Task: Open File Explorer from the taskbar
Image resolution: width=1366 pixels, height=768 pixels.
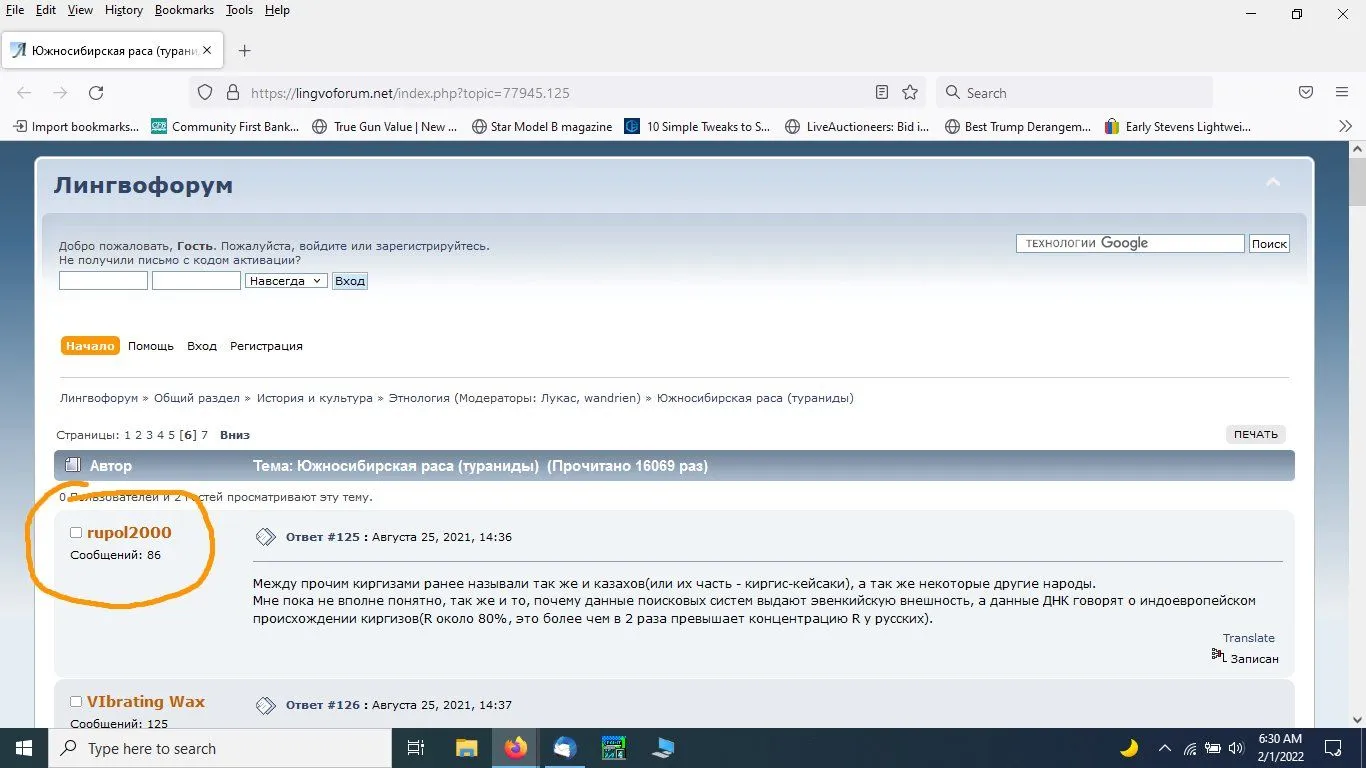Action: tap(466, 748)
